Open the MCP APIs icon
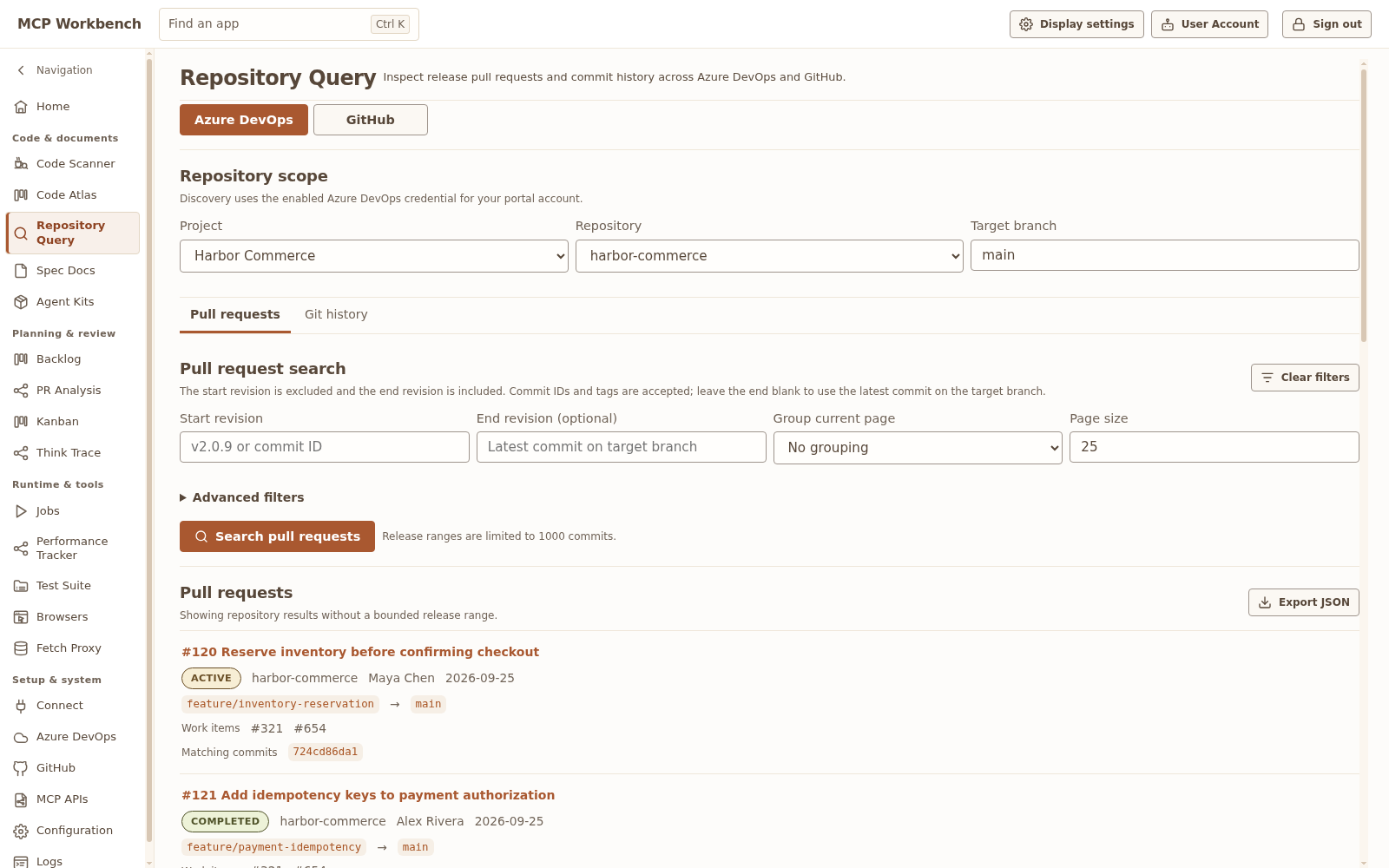 click(21, 799)
